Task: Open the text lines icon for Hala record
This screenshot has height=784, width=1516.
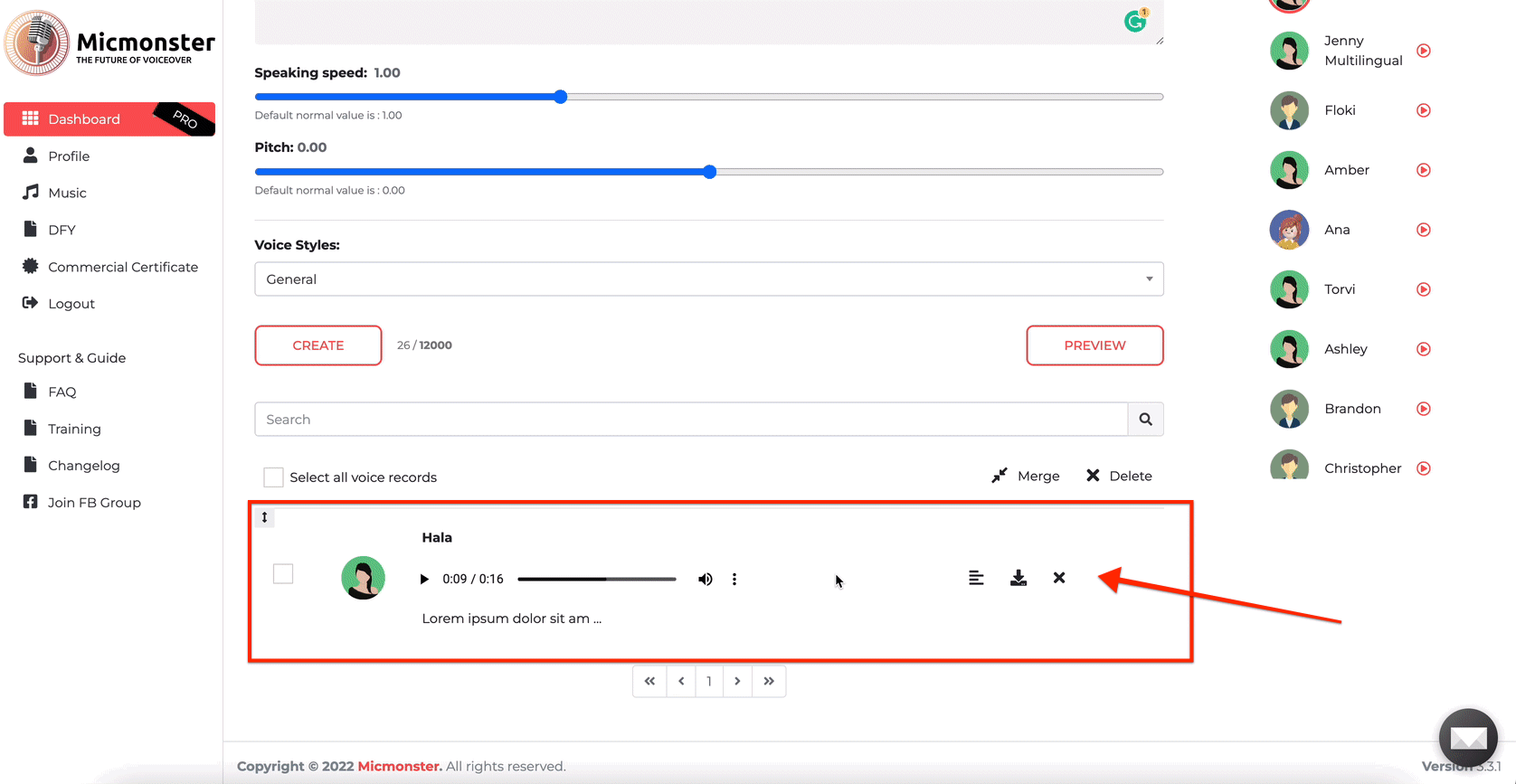Action: pyautogui.click(x=976, y=578)
